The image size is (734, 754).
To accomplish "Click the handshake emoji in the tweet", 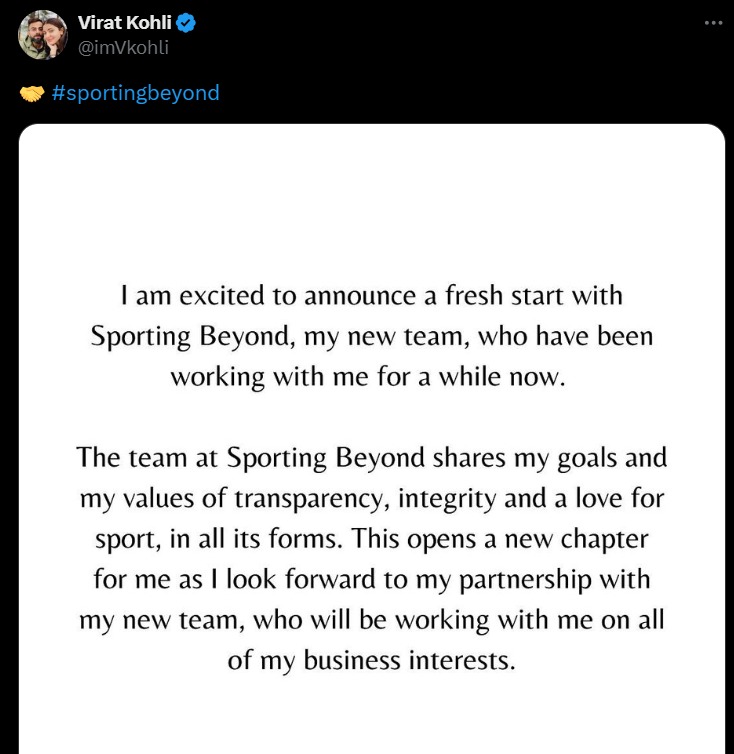I will 32,93.
